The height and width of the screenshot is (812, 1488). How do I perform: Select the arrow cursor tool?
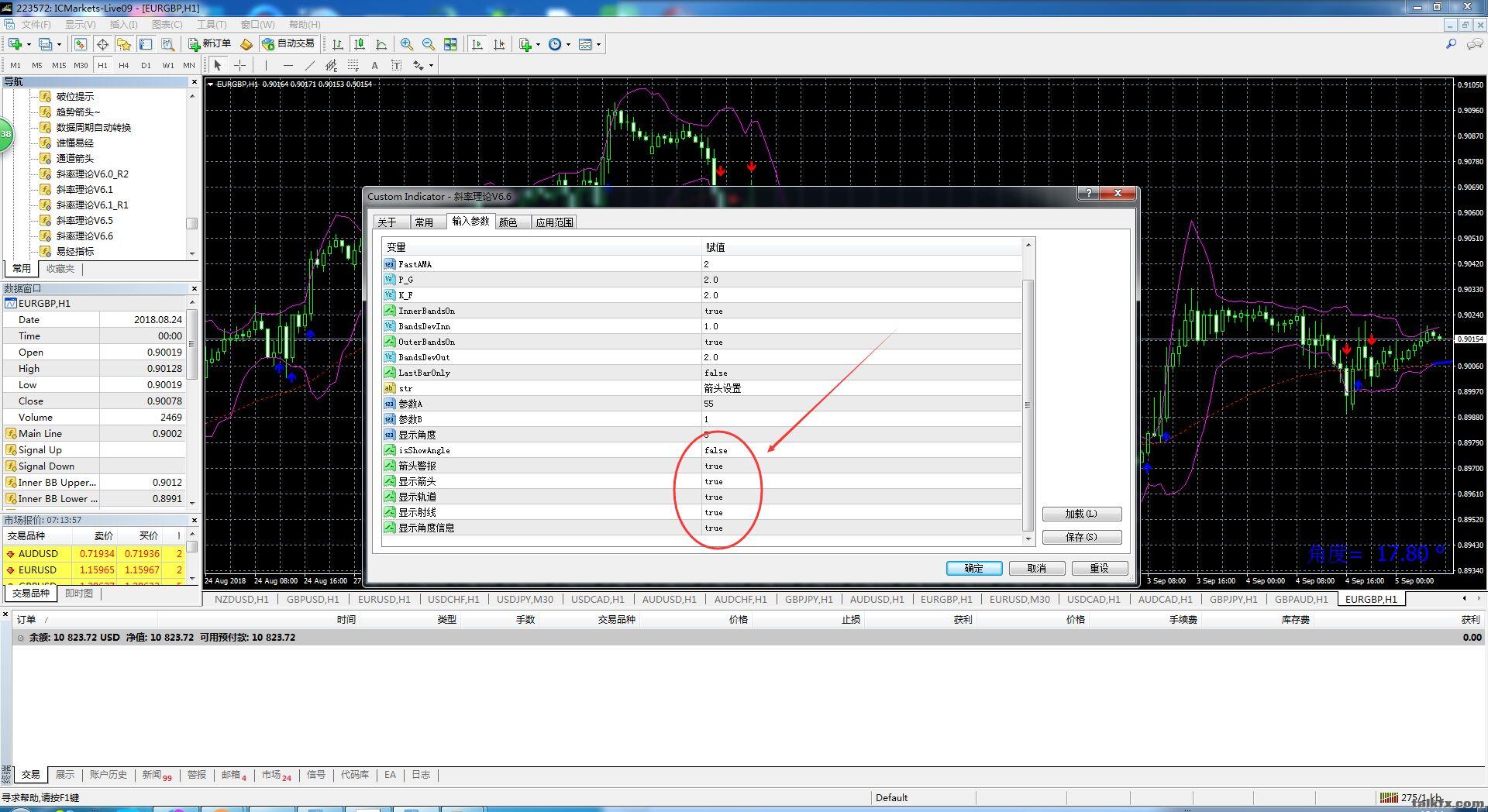point(218,65)
